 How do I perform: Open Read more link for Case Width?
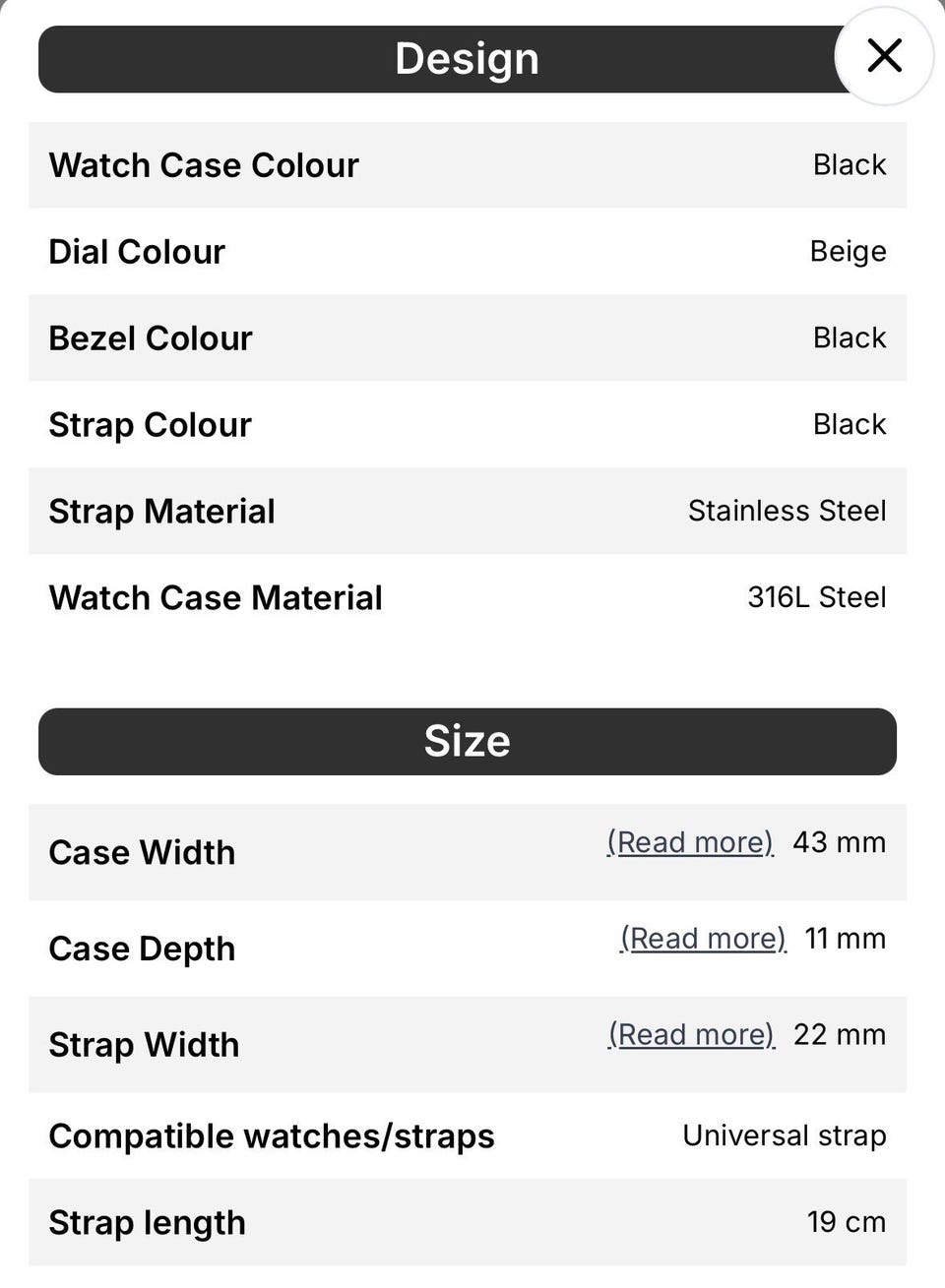point(690,842)
